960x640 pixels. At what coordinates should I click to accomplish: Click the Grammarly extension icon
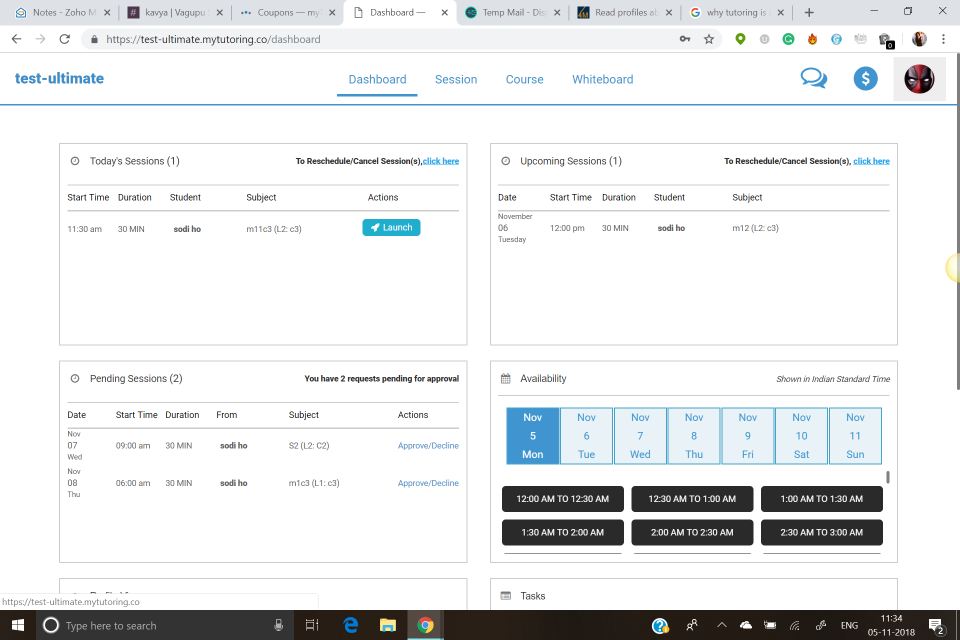tap(789, 39)
